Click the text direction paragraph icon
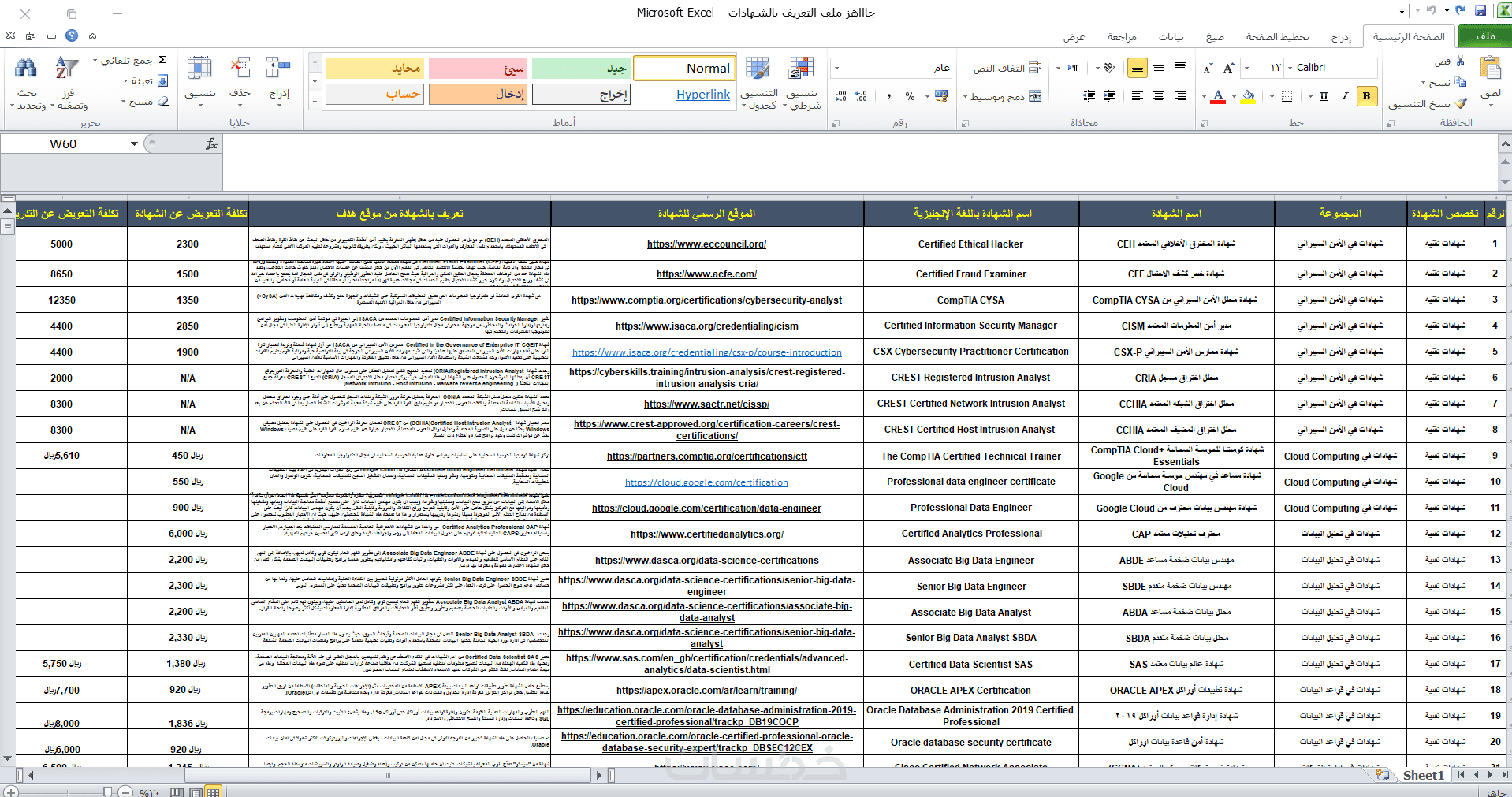This screenshot has width=1512, height=797. coord(1073,68)
